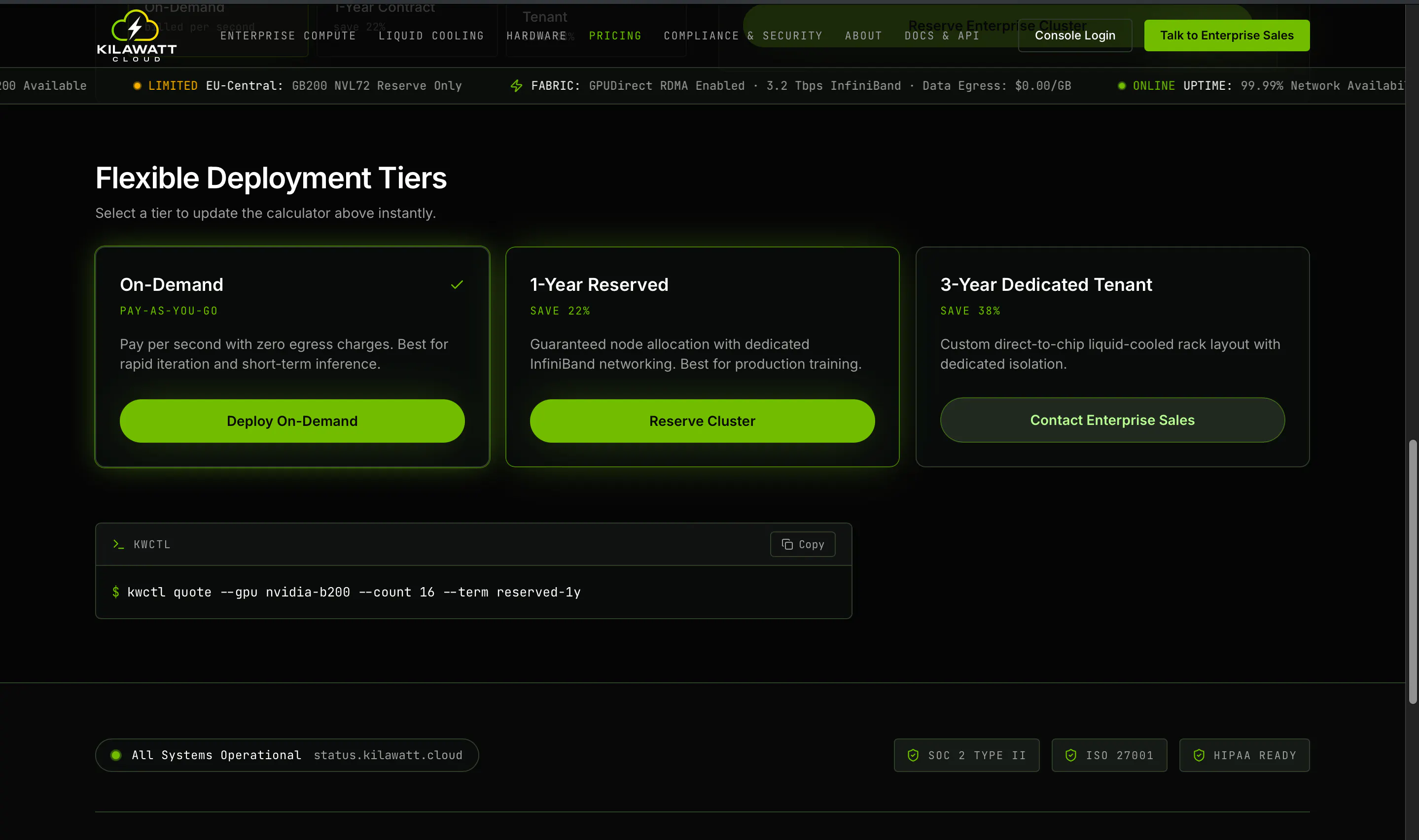Click Contact Enterprise Sales button
The image size is (1419, 840).
(x=1112, y=420)
